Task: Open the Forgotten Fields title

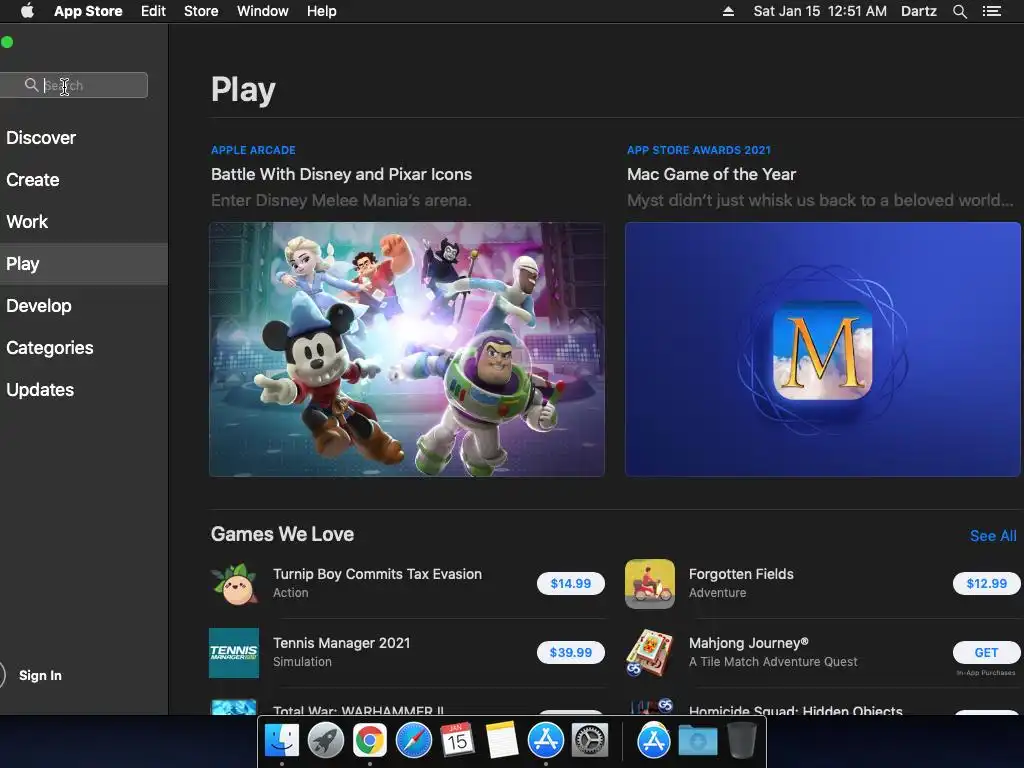Action: point(741,574)
